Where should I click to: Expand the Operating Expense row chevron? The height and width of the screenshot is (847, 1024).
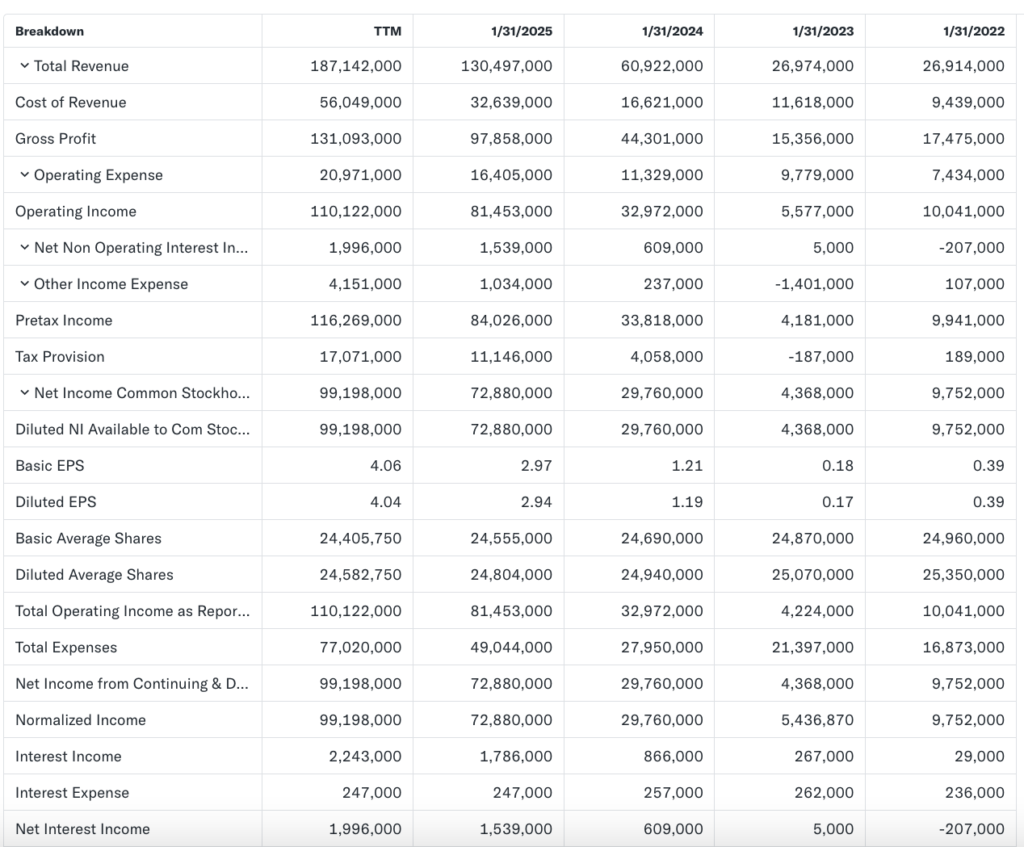point(24,175)
